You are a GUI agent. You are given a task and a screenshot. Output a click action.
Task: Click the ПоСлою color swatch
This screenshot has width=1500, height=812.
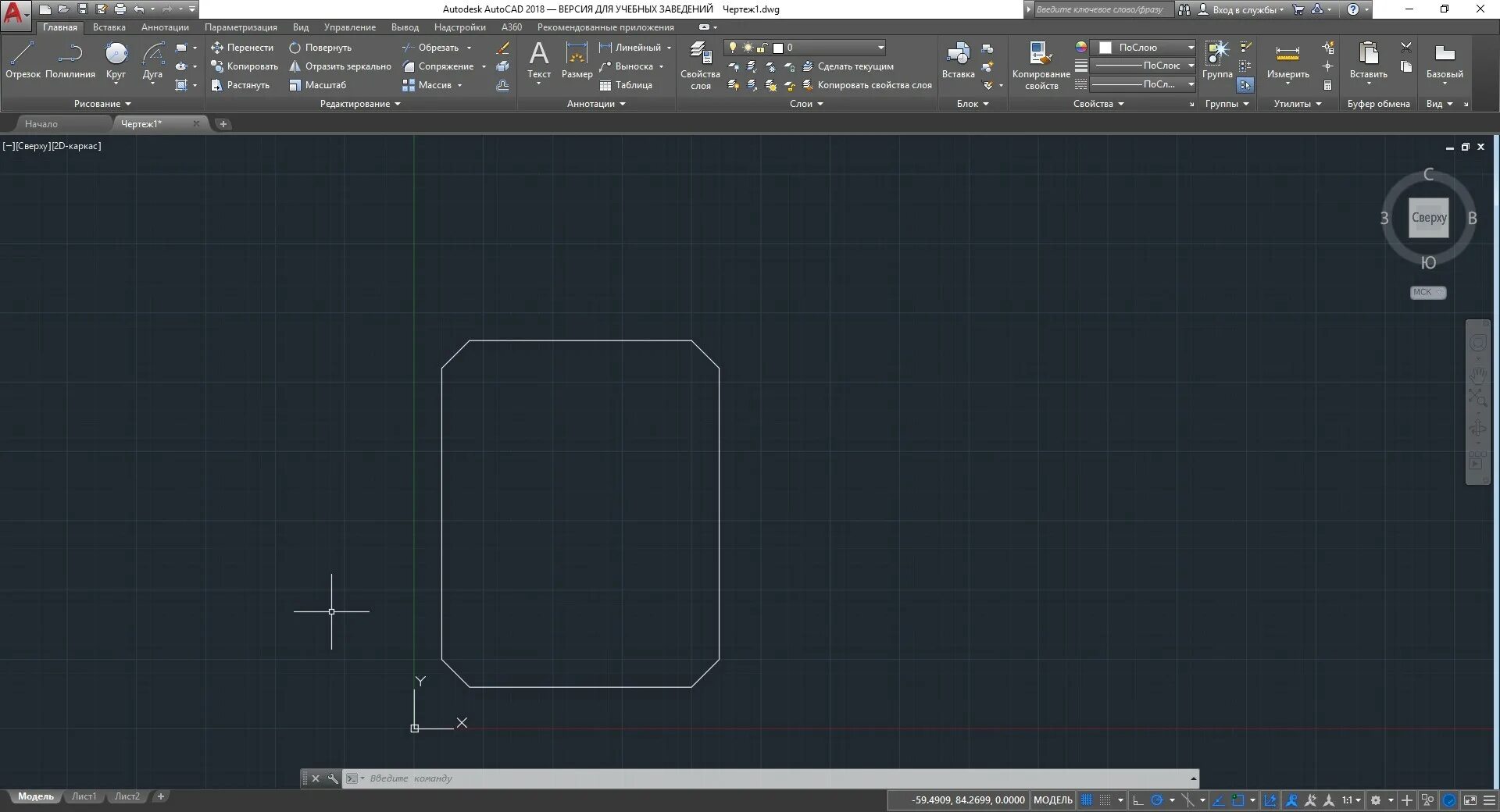[x=1105, y=48]
